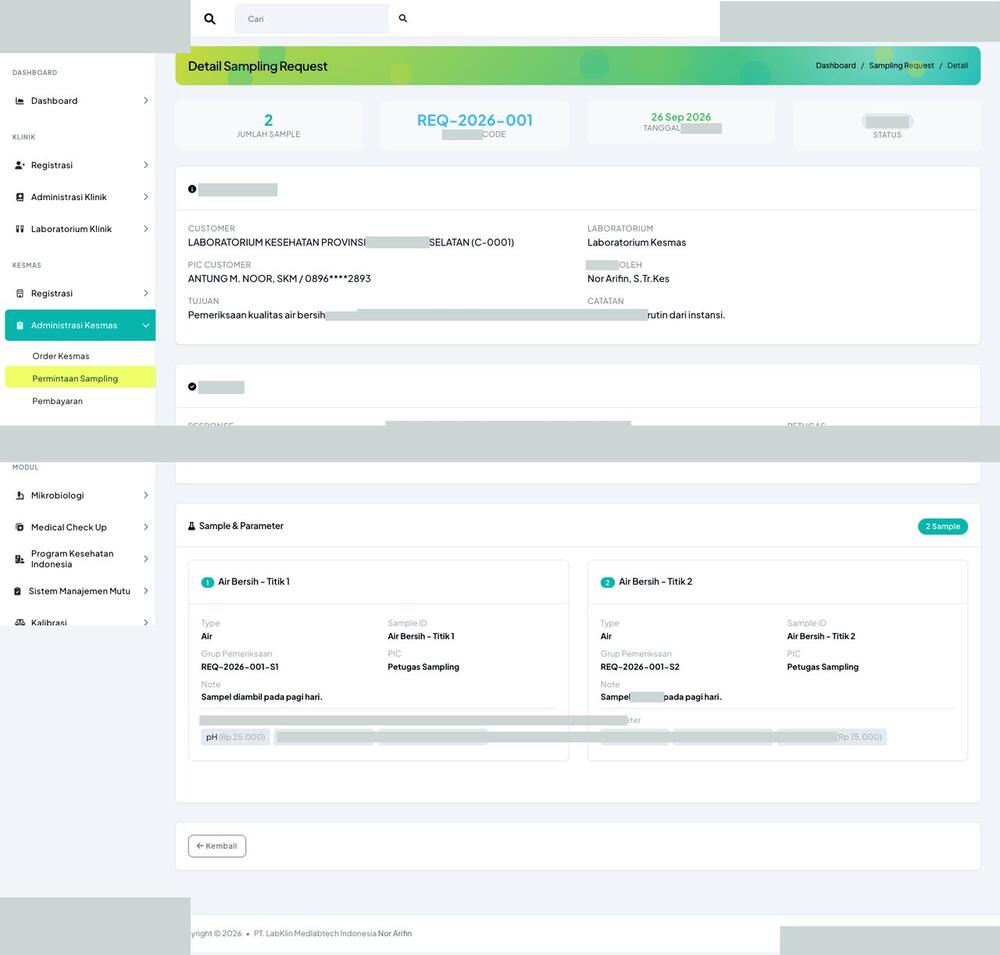This screenshot has width=1000, height=955.
Task: Click the small search icon beside the Cari field
Action: [x=403, y=19]
